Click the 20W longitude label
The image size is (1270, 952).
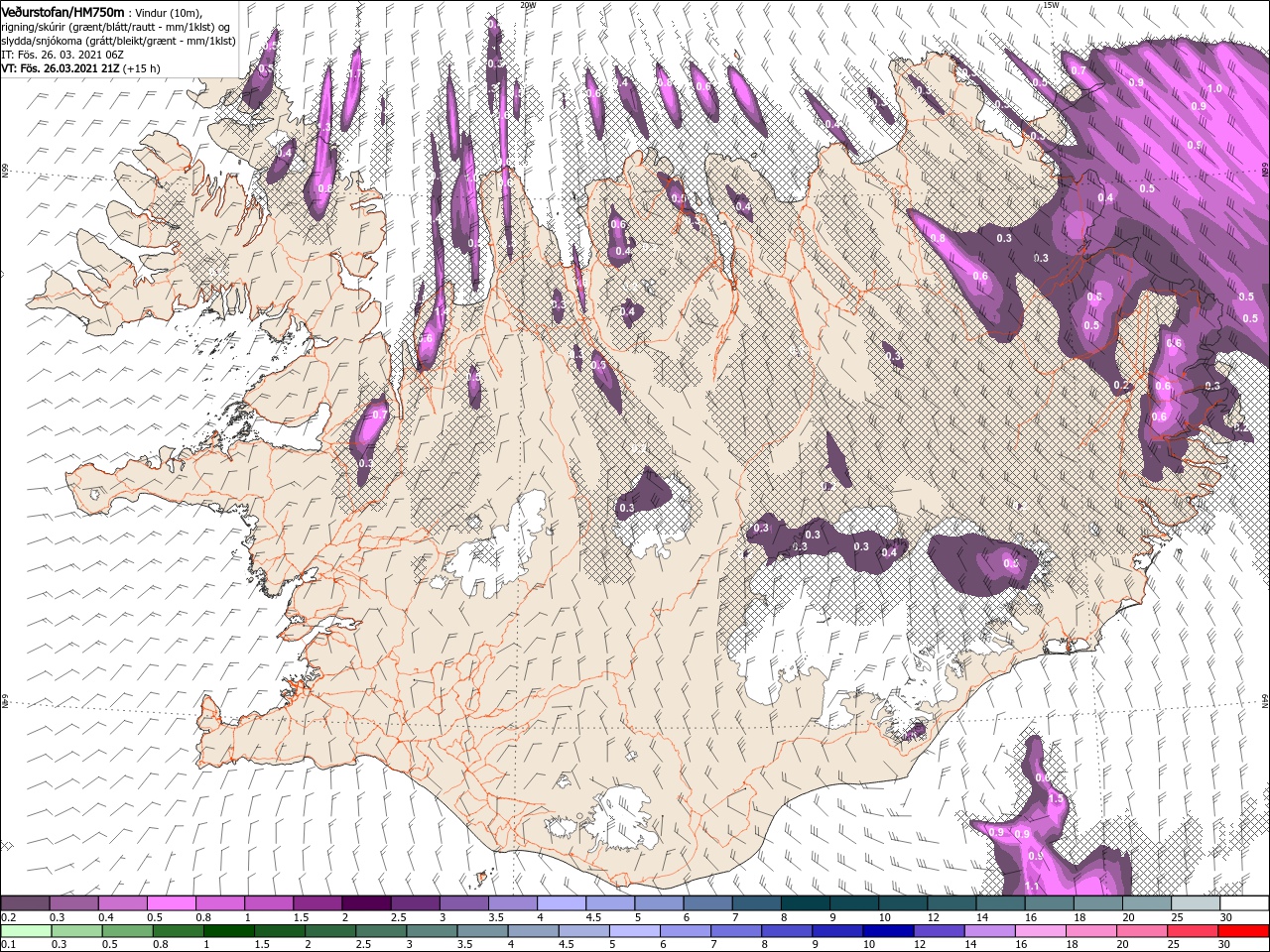click(x=528, y=5)
